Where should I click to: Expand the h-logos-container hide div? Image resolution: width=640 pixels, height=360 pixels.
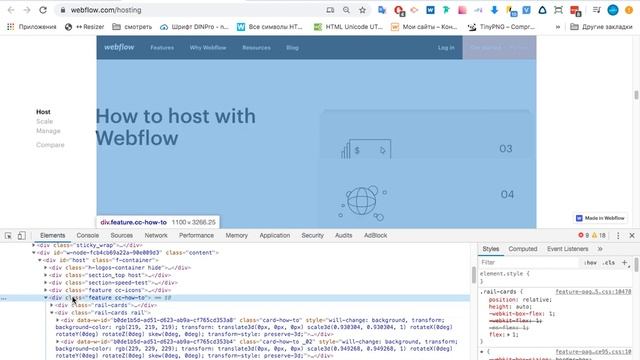(46, 268)
